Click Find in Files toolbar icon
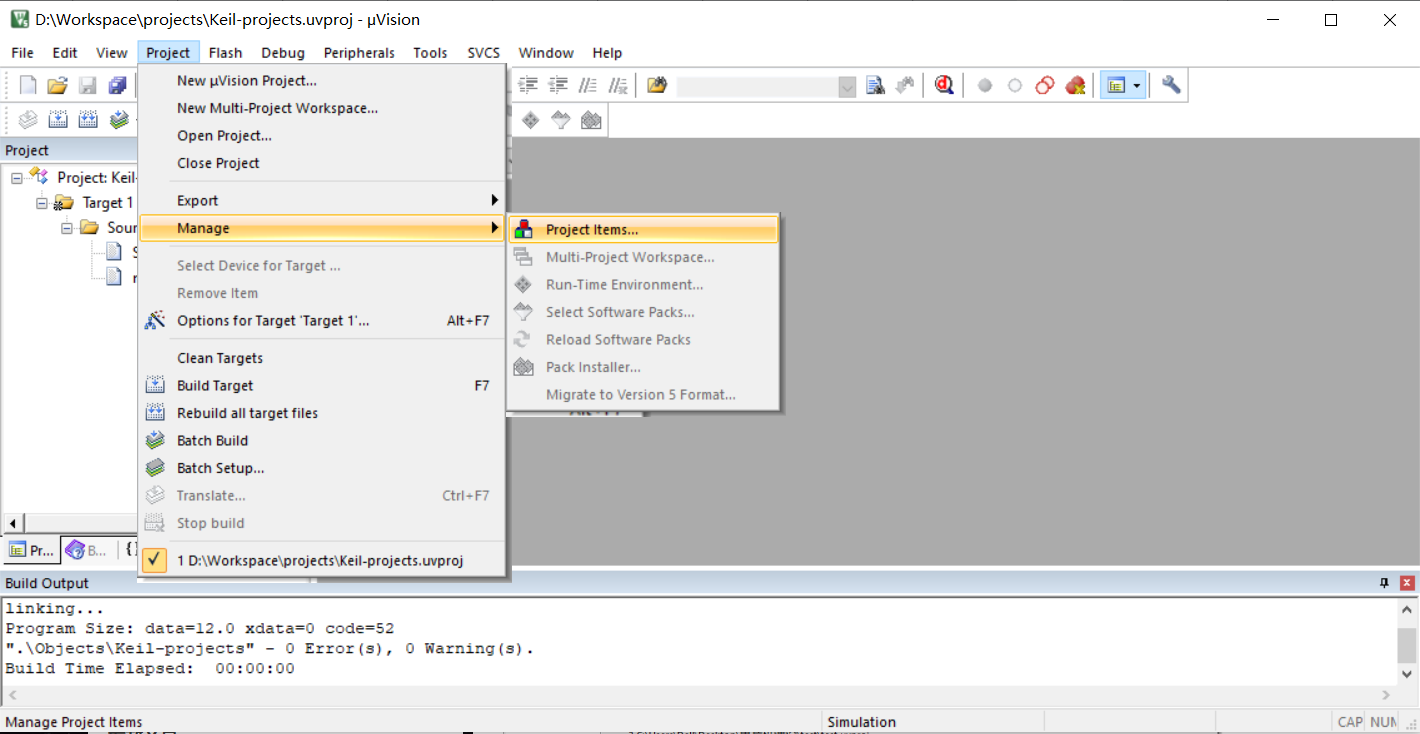The width and height of the screenshot is (1420, 734). (x=656, y=86)
